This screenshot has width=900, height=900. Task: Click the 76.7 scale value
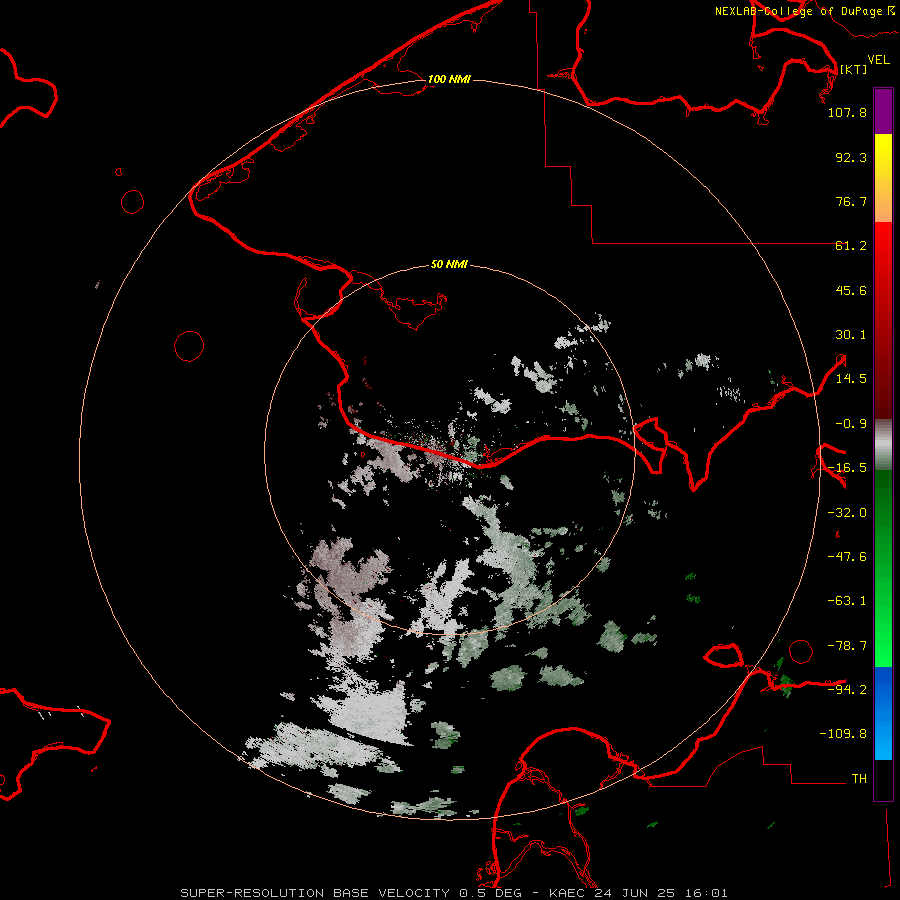tap(851, 201)
